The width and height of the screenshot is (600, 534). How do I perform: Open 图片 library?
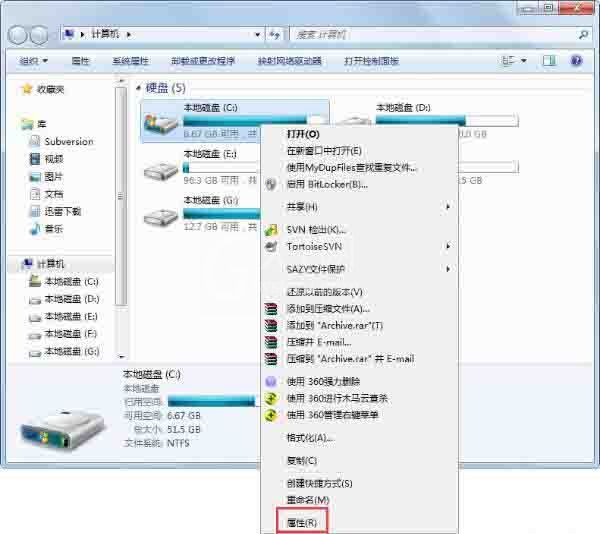tap(54, 176)
